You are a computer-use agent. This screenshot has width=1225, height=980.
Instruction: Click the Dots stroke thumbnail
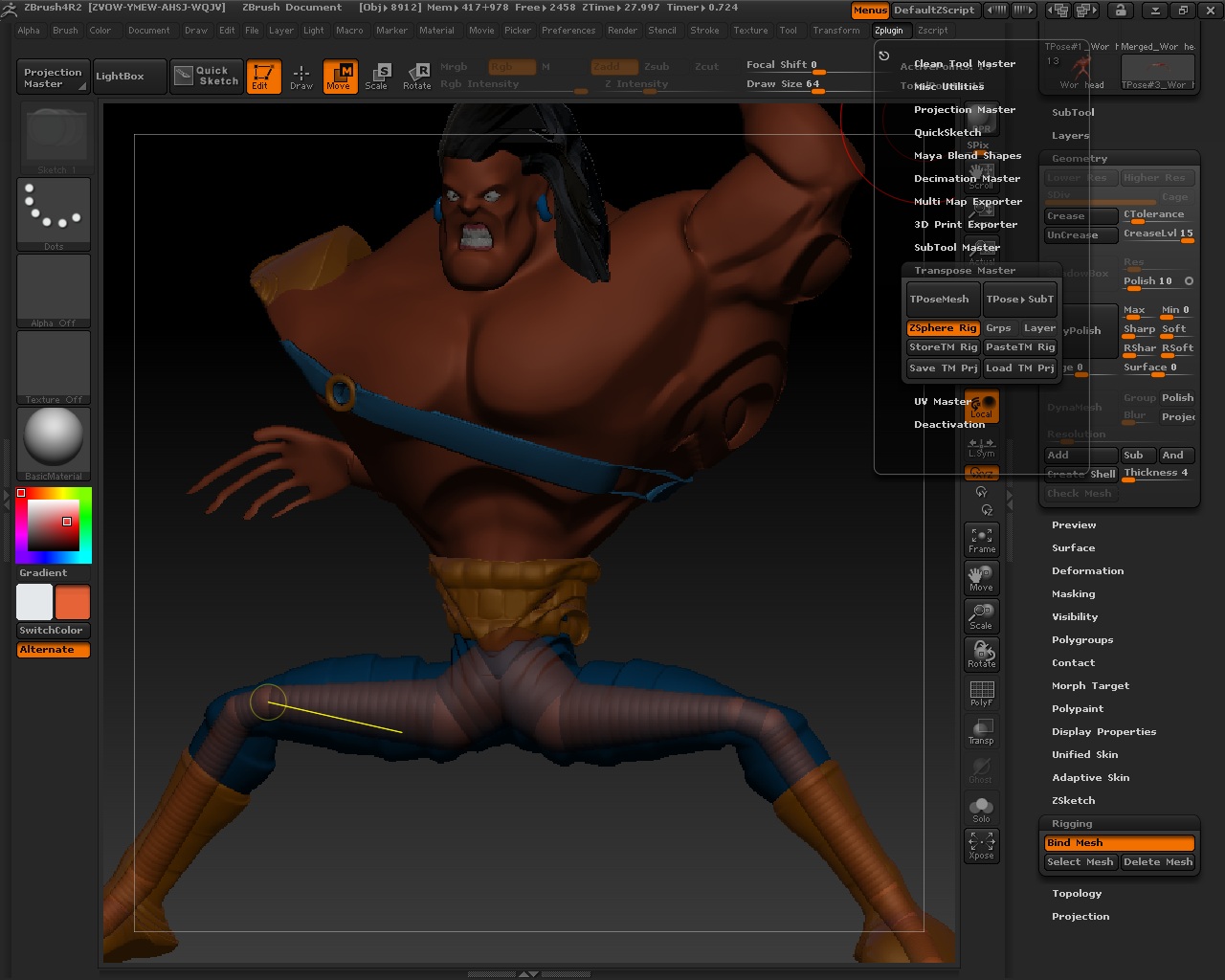(54, 212)
